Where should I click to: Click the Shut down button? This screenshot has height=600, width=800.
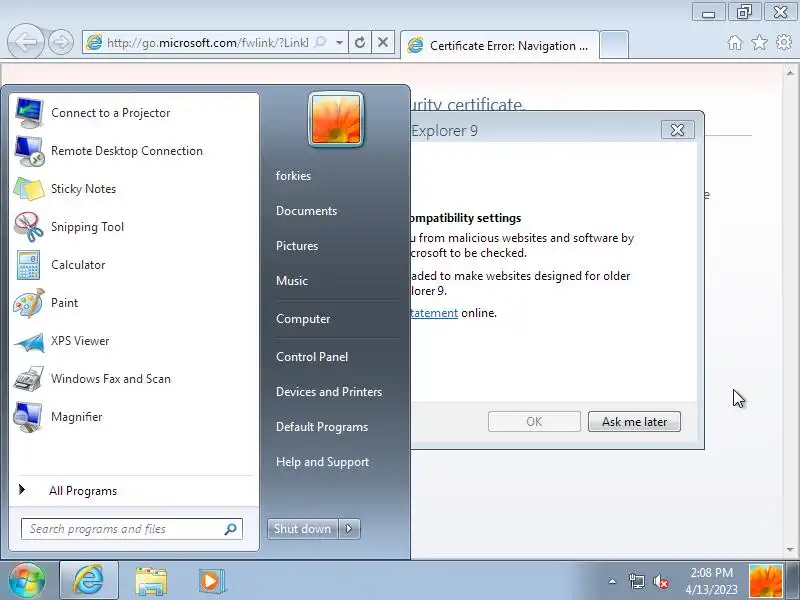point(303,529)
